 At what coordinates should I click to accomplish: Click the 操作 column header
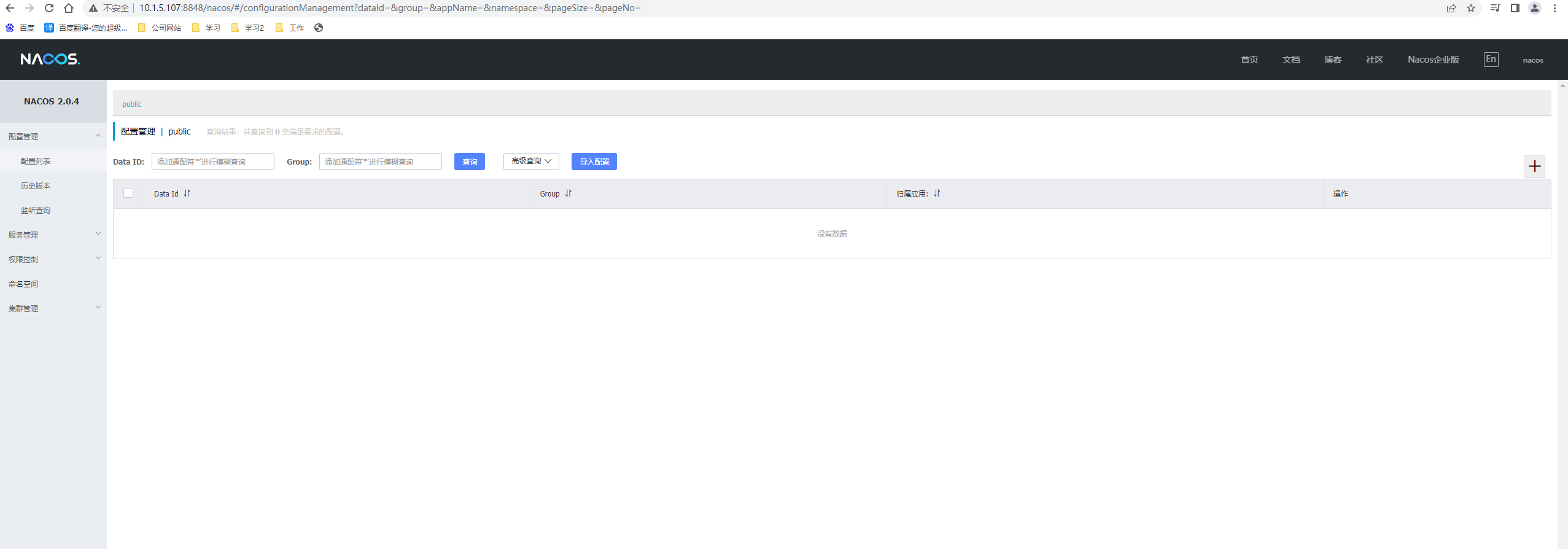click(x=1341, y=193)
